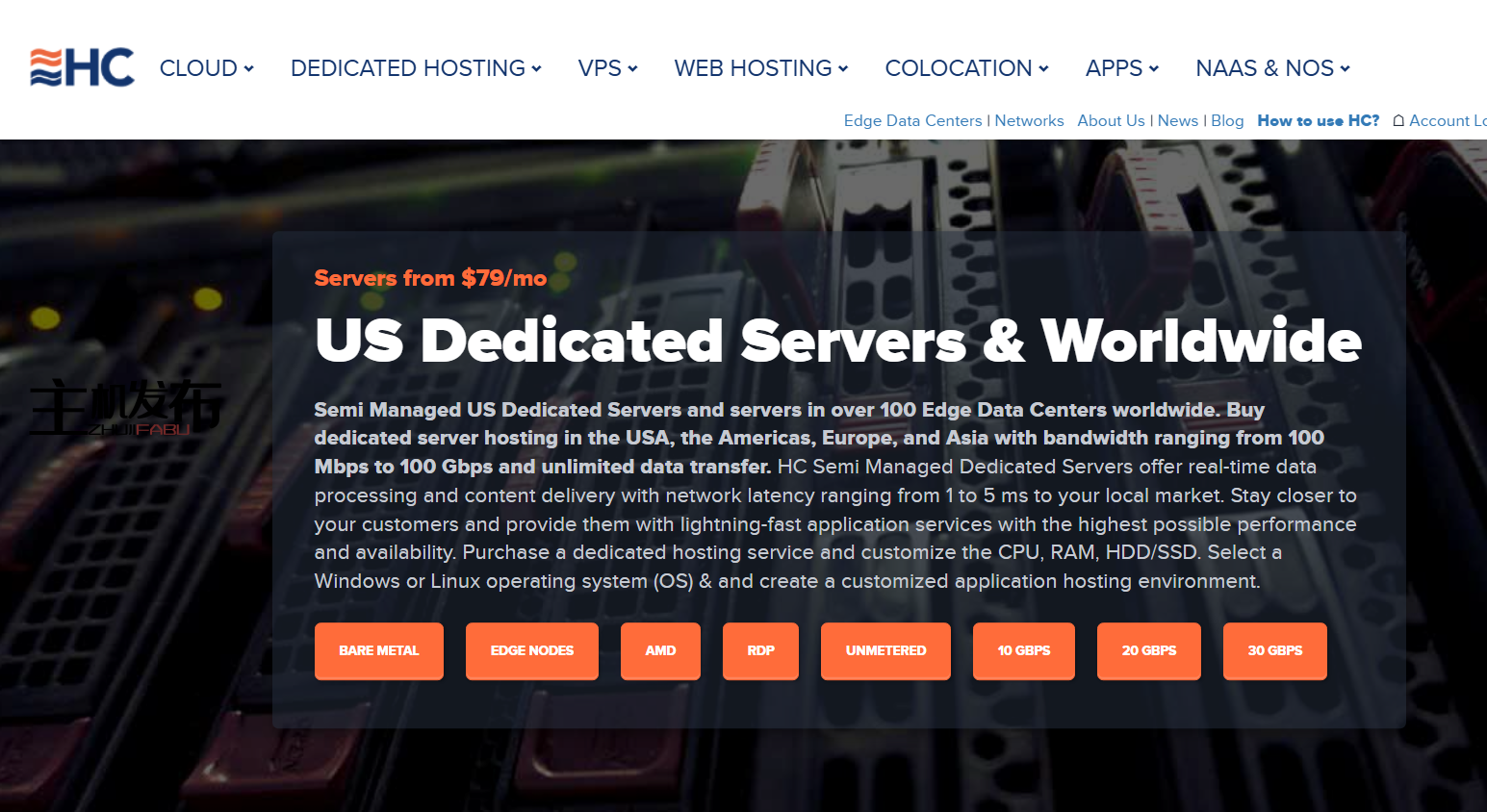Image resolution: width=1487 pixels, height=812 pixels.
Task: Select the EDGE NODES button
Action: point(531,651)
